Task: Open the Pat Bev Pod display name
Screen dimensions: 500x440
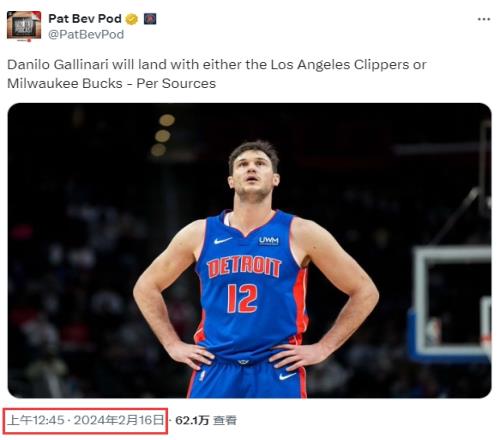Action: click(x=85, y=19)
